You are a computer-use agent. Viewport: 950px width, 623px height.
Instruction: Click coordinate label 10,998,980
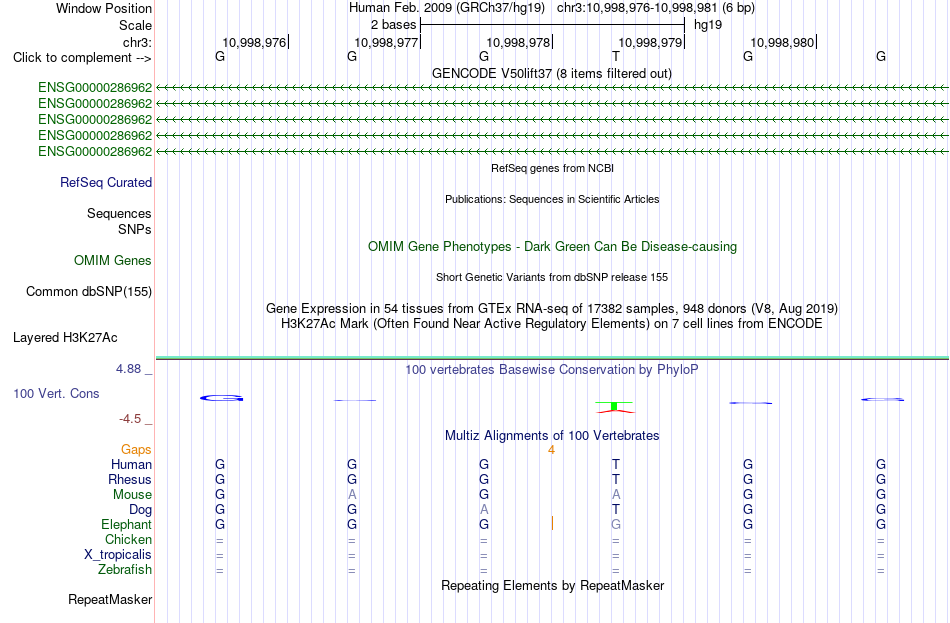tap(782, 42)
